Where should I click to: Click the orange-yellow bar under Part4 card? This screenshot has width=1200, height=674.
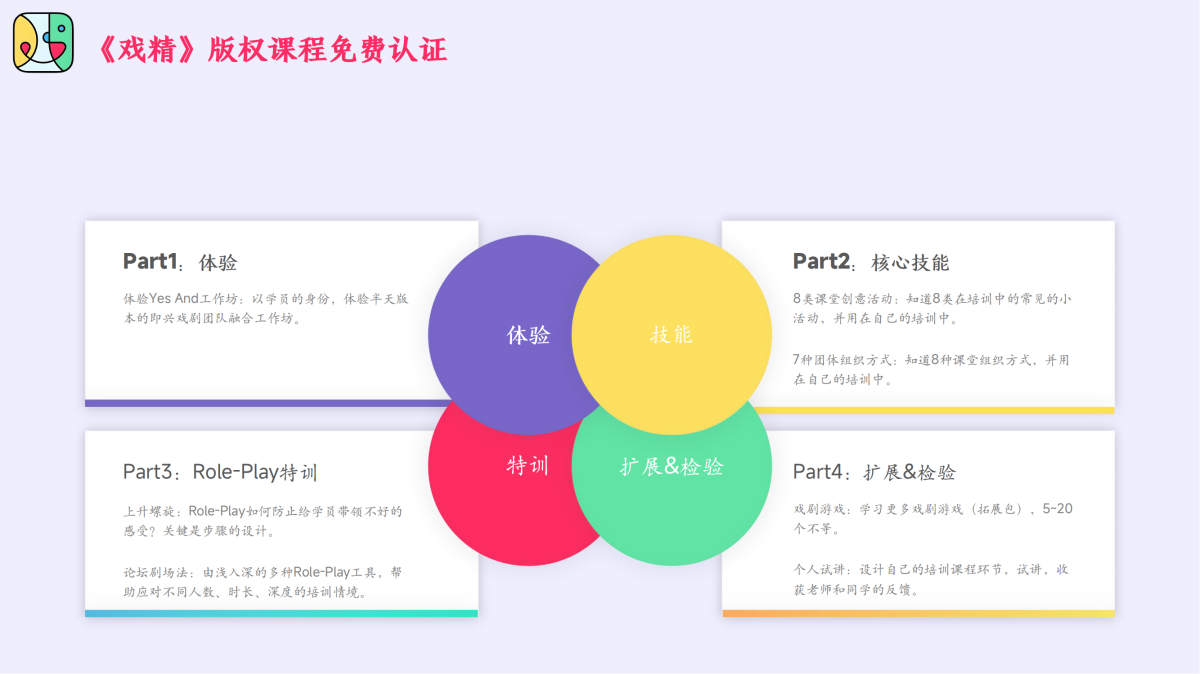coord(918,613)
